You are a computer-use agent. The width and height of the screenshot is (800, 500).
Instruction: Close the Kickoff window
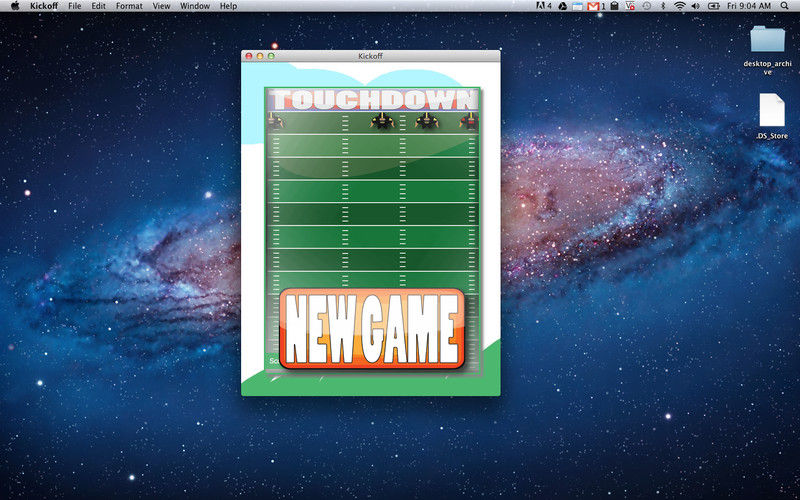[249, 56]
